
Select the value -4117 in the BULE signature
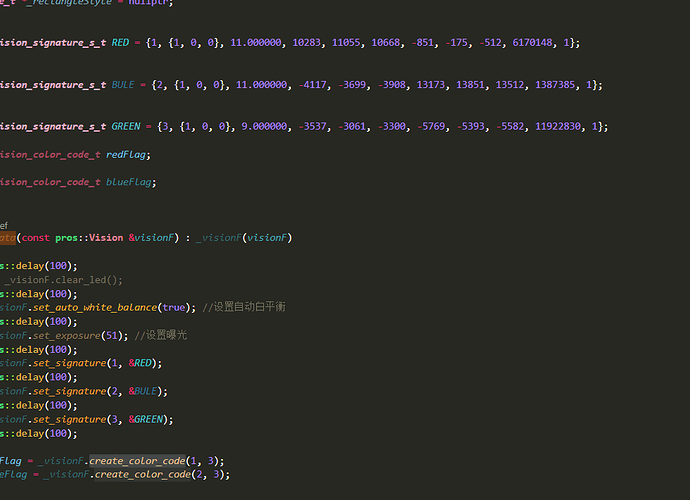pyautogui.click(x=312, y=85)
